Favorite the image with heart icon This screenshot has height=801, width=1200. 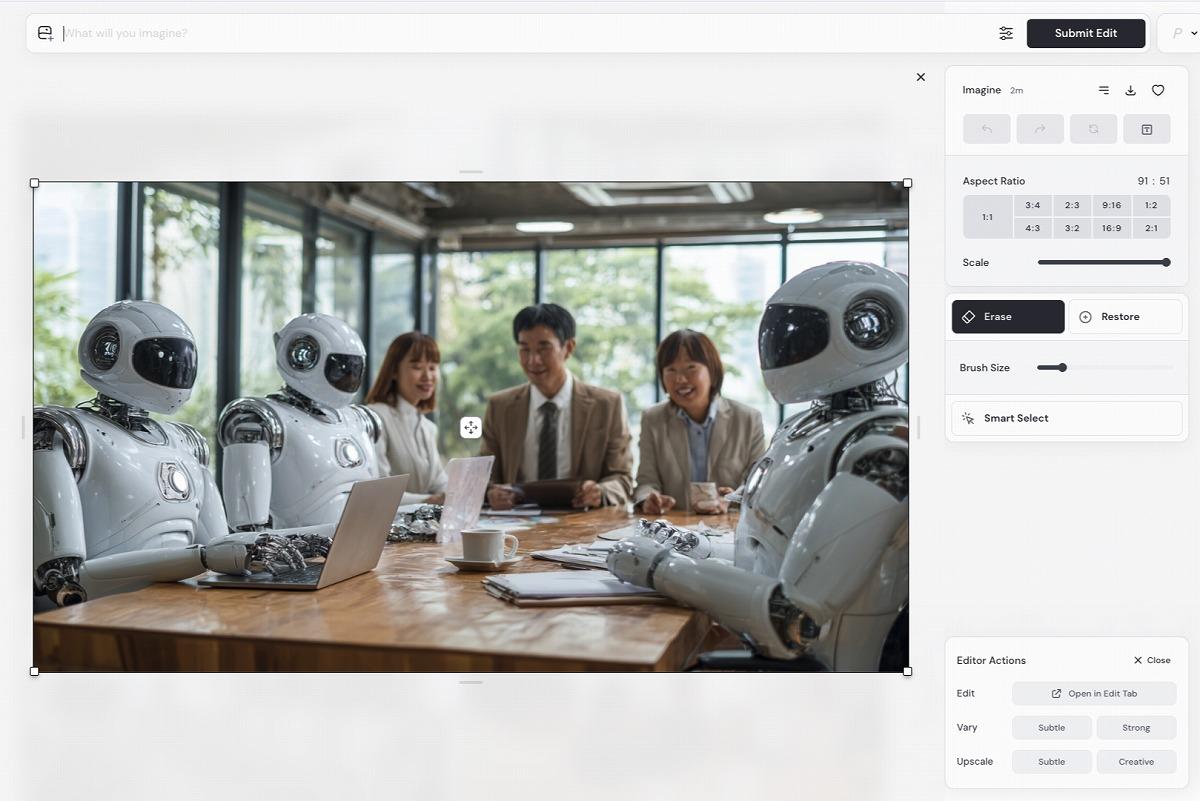coord(1157,90)
